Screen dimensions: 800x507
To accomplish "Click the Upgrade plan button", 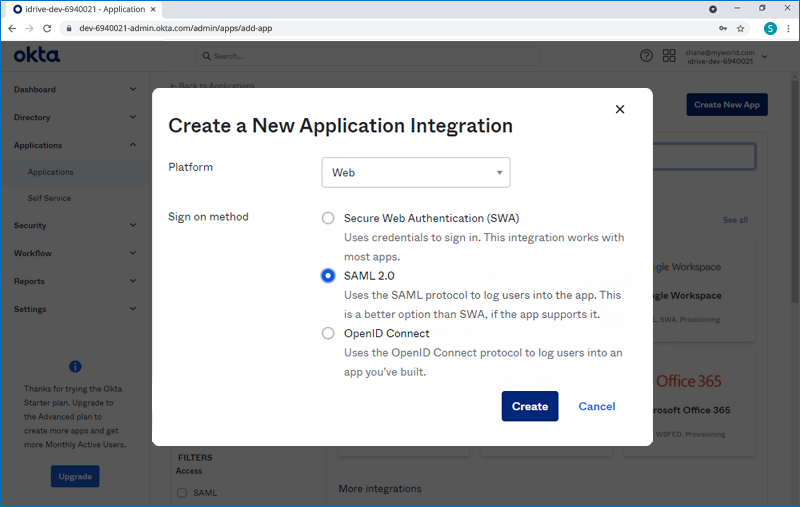I will pyautogui.click(x=75, y=476).
